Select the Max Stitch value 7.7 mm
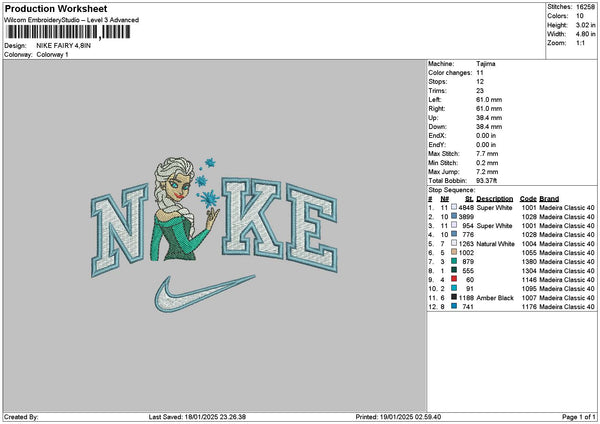The image size is (600, 424). coord(487,154)
